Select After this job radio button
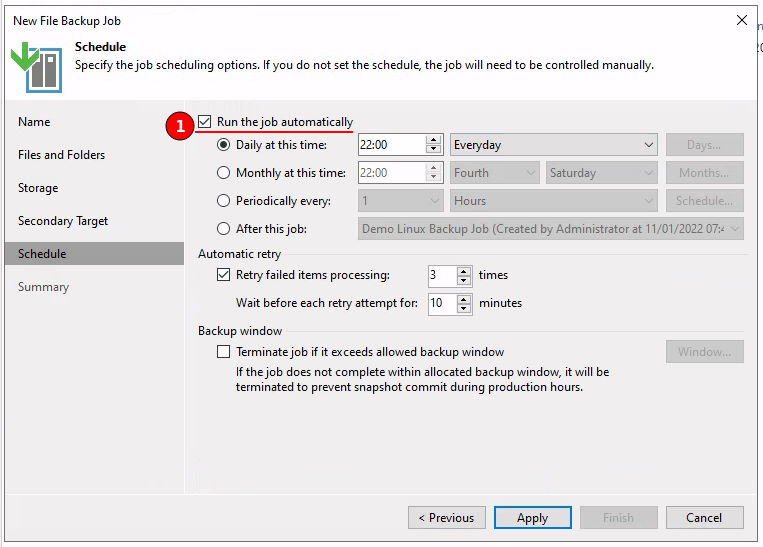Viewport: 763px width, 547px height. [223, 229]
